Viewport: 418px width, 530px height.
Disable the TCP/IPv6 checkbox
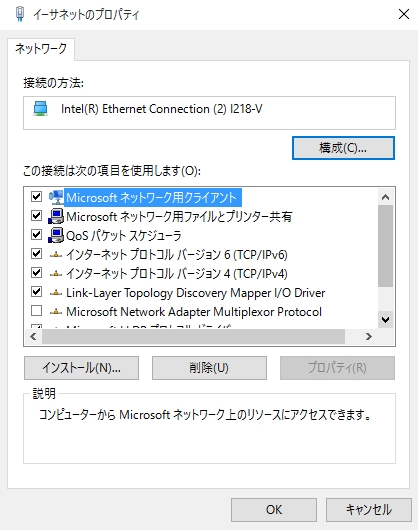(36, 254)
